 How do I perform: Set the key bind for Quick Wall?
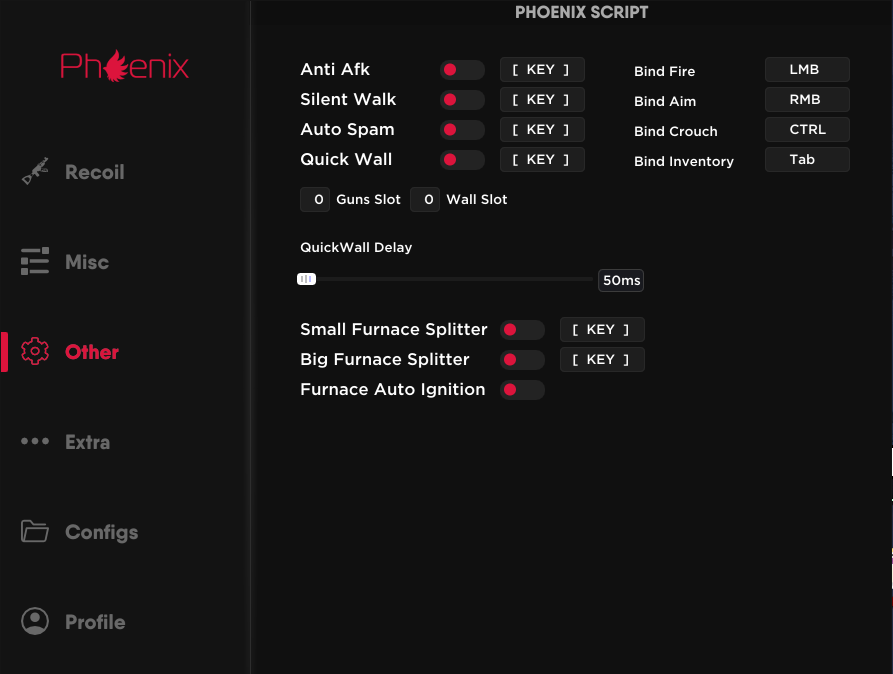pos(542,160)
